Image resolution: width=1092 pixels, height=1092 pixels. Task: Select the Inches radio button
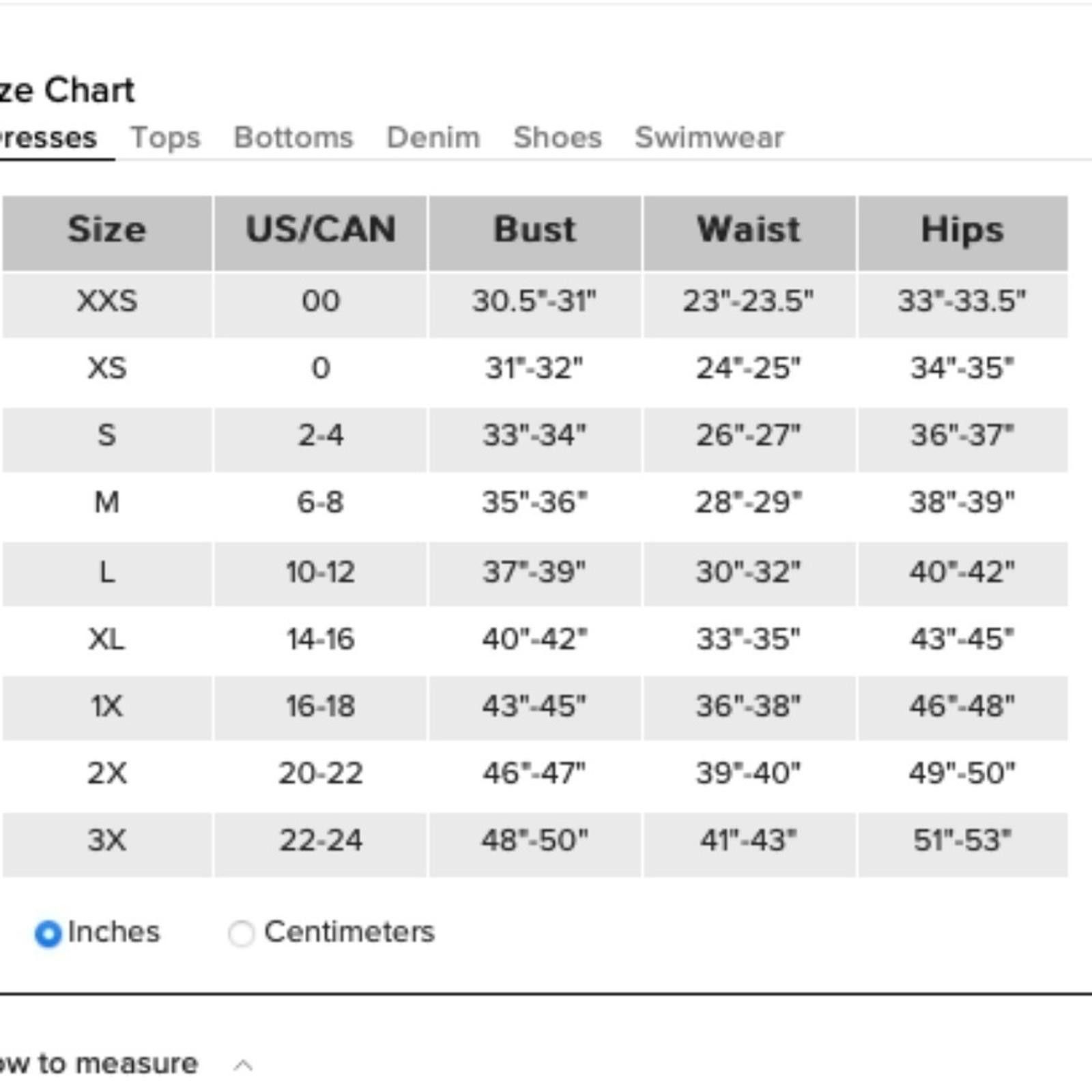coord(48,933)
